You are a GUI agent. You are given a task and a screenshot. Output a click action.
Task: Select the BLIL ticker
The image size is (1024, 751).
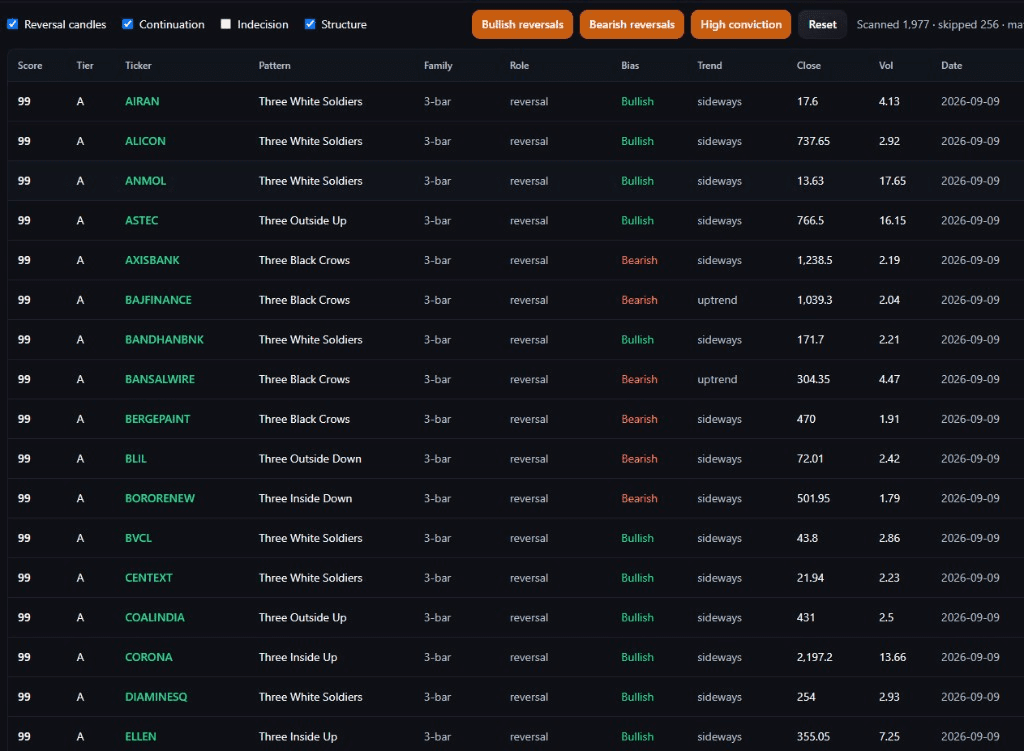[135, 458]
